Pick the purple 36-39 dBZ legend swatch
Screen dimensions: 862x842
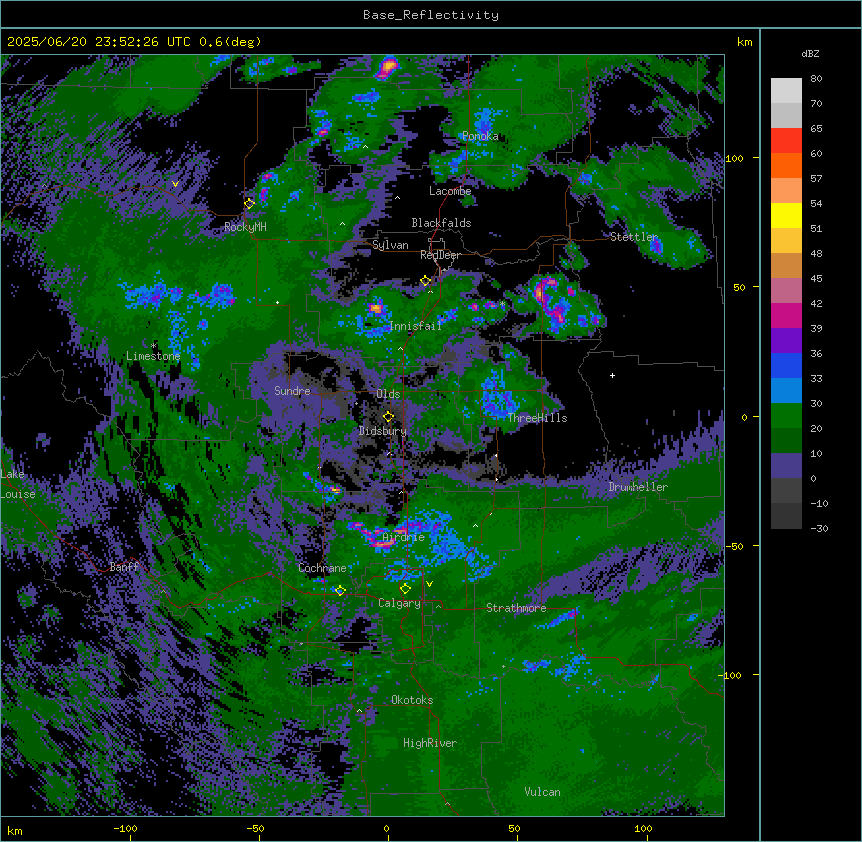[786, 341]
